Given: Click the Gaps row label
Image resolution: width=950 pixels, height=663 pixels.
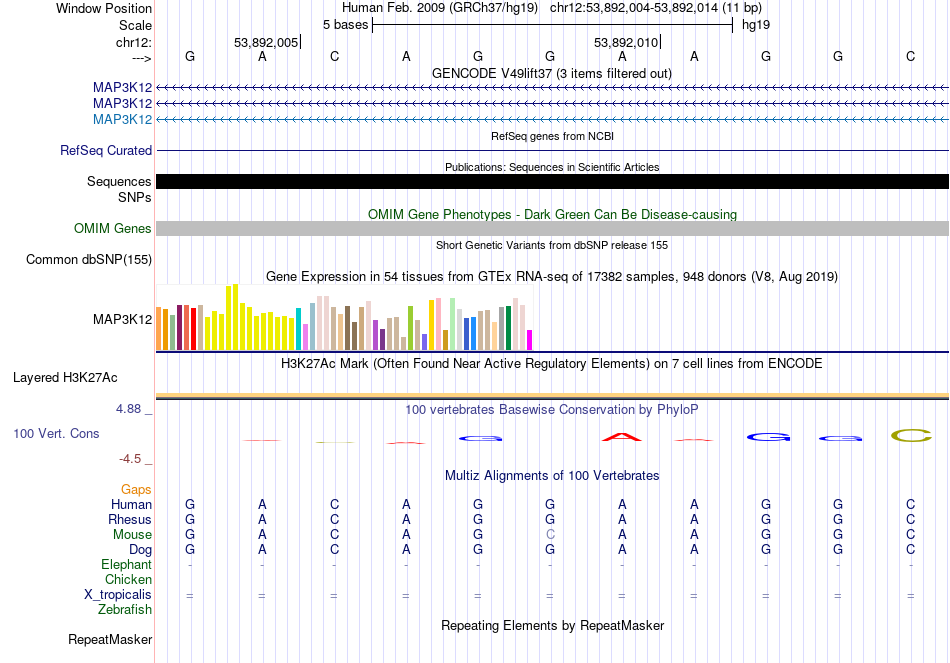Looking at the screenshot, I should click(136, 489).
